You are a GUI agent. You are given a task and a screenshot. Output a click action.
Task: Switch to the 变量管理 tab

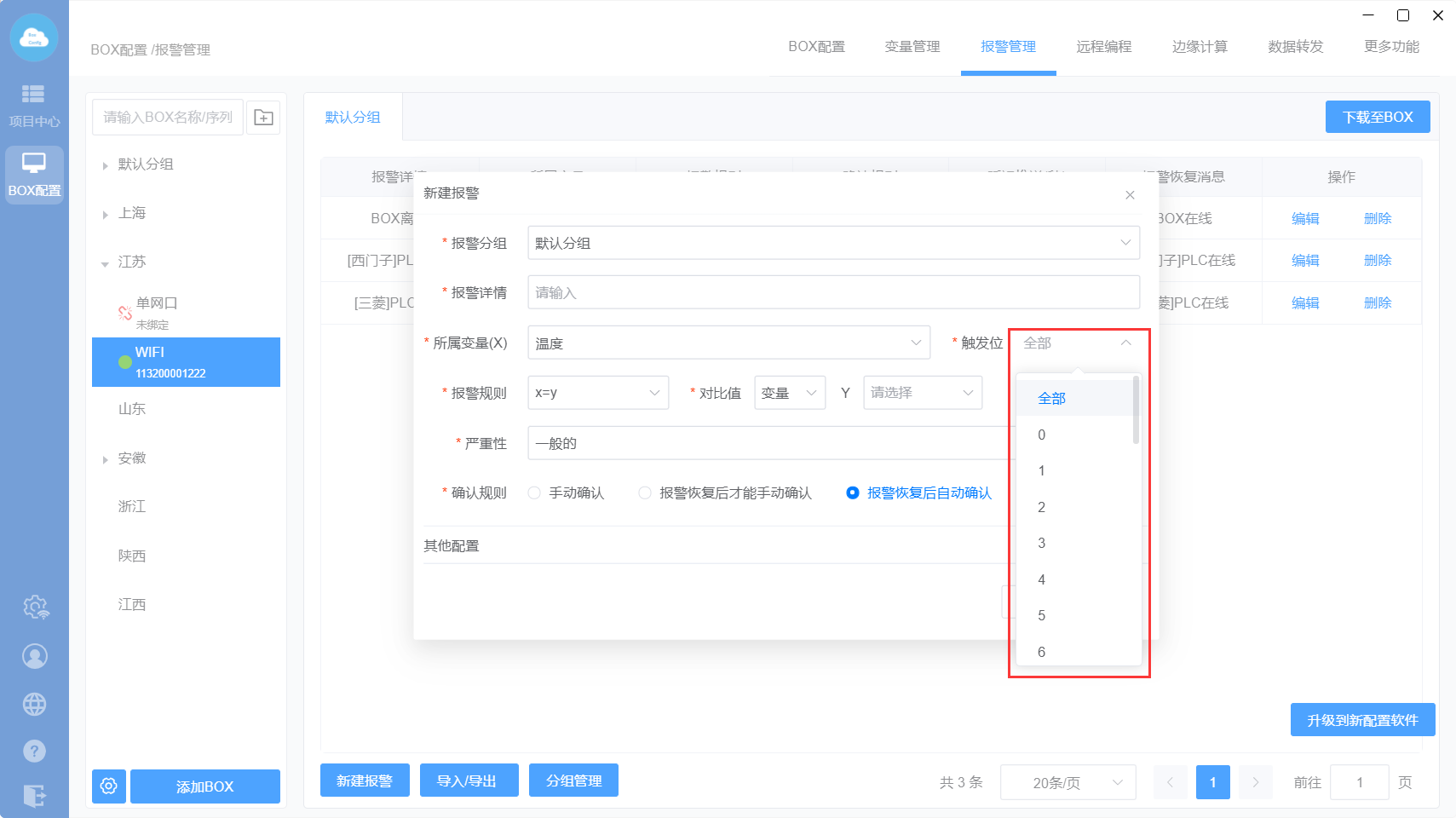pos(912,47)
